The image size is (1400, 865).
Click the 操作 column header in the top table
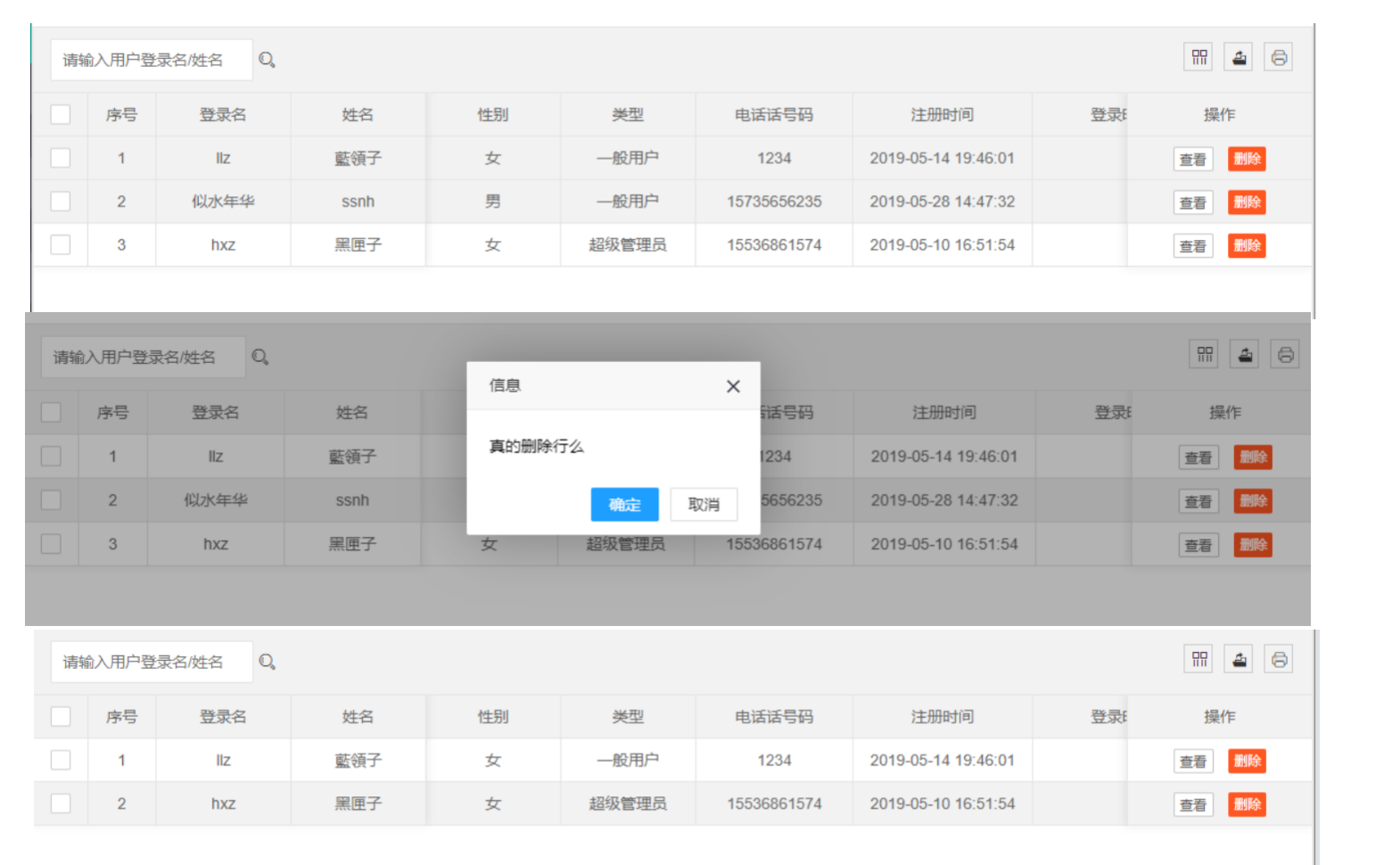[x=1219, y=114]
